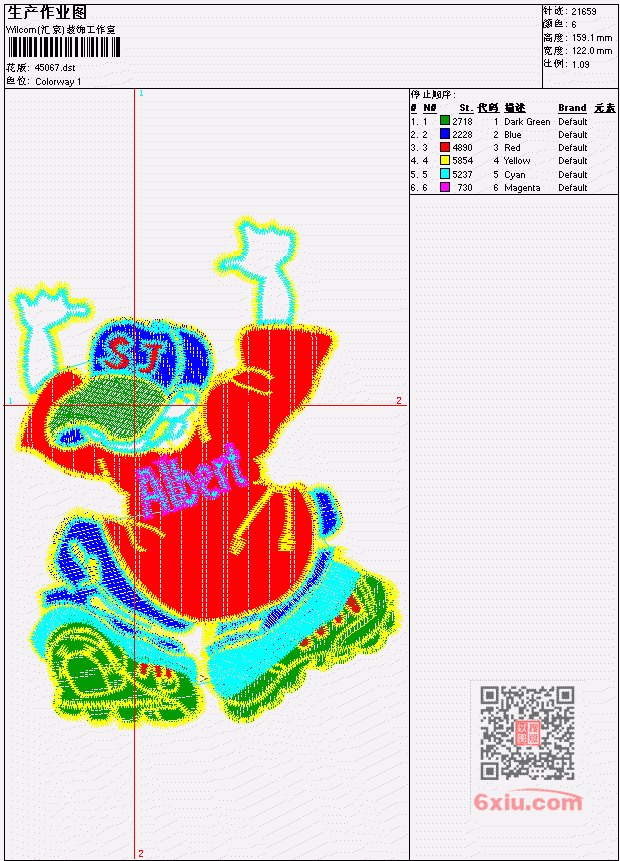Select the height value 159.1 mm

(x=592, y=38)
